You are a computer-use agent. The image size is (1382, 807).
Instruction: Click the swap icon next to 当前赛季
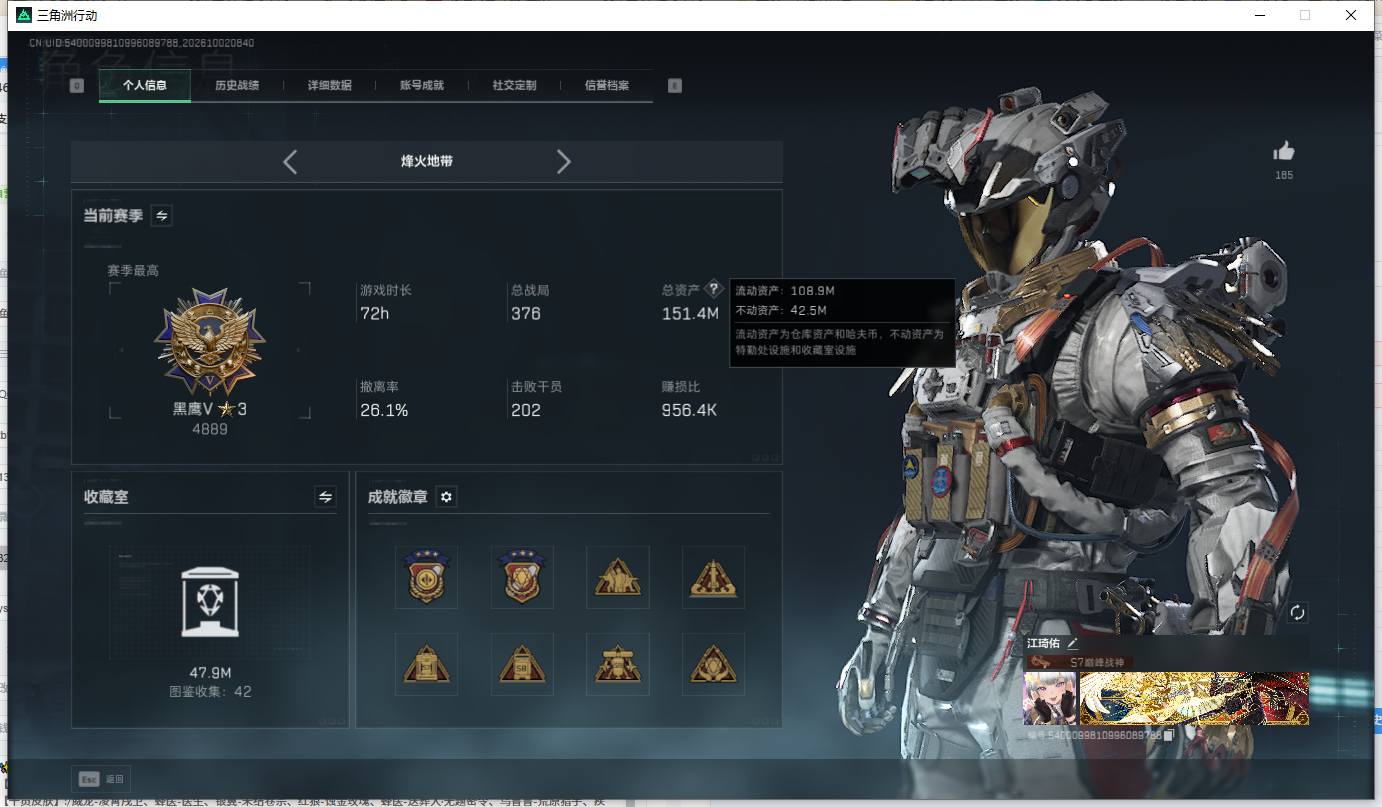tap(161, 215)
